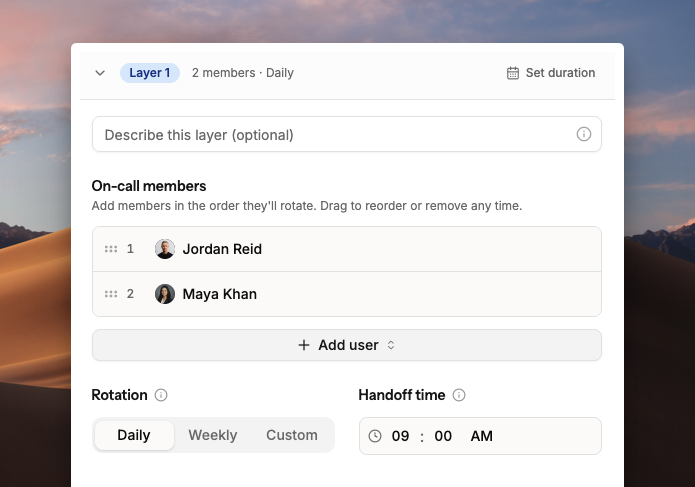Click the plus icon in Add user
Viewport: 695px width, 487px height.
[x=304, y=345]
